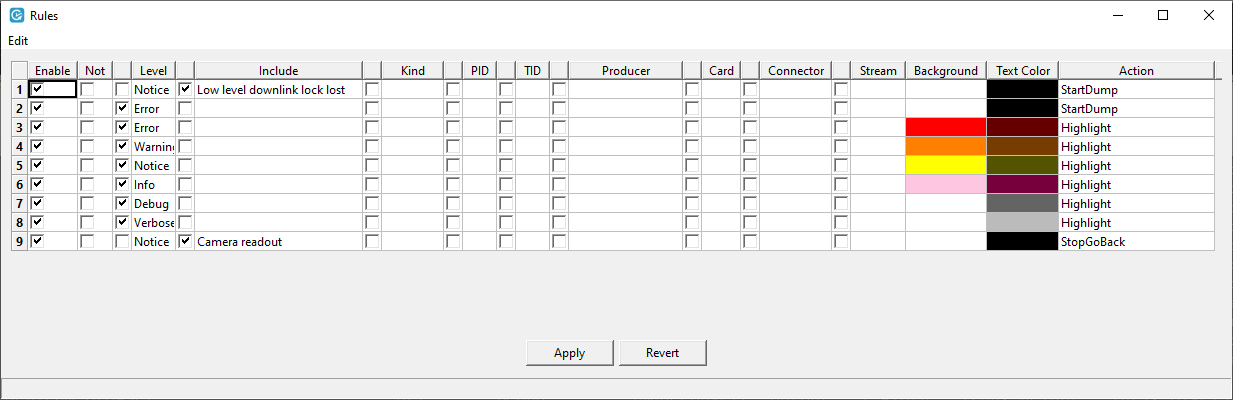Toggle Level checkbox in row 3
This screenshot has height=400, width=1233.
tap(122, 128)
